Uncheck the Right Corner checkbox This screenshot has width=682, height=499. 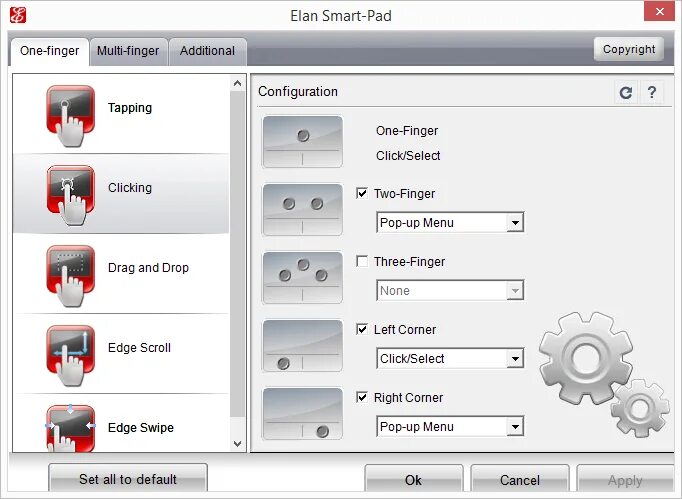point(362,397)
